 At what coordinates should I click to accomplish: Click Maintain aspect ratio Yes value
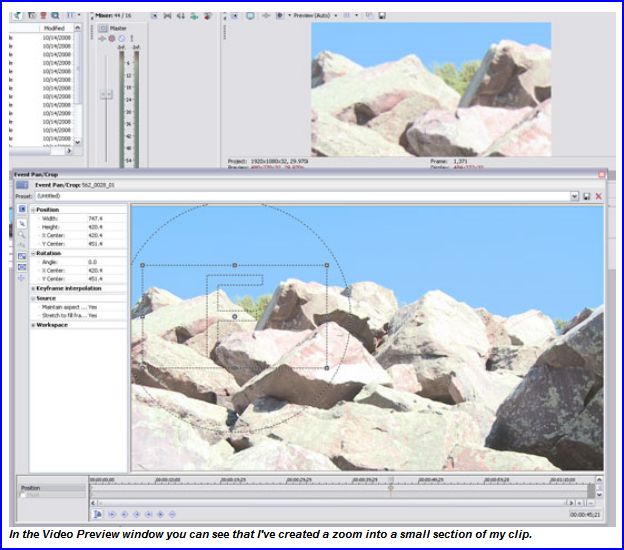[x=93, y=307]
